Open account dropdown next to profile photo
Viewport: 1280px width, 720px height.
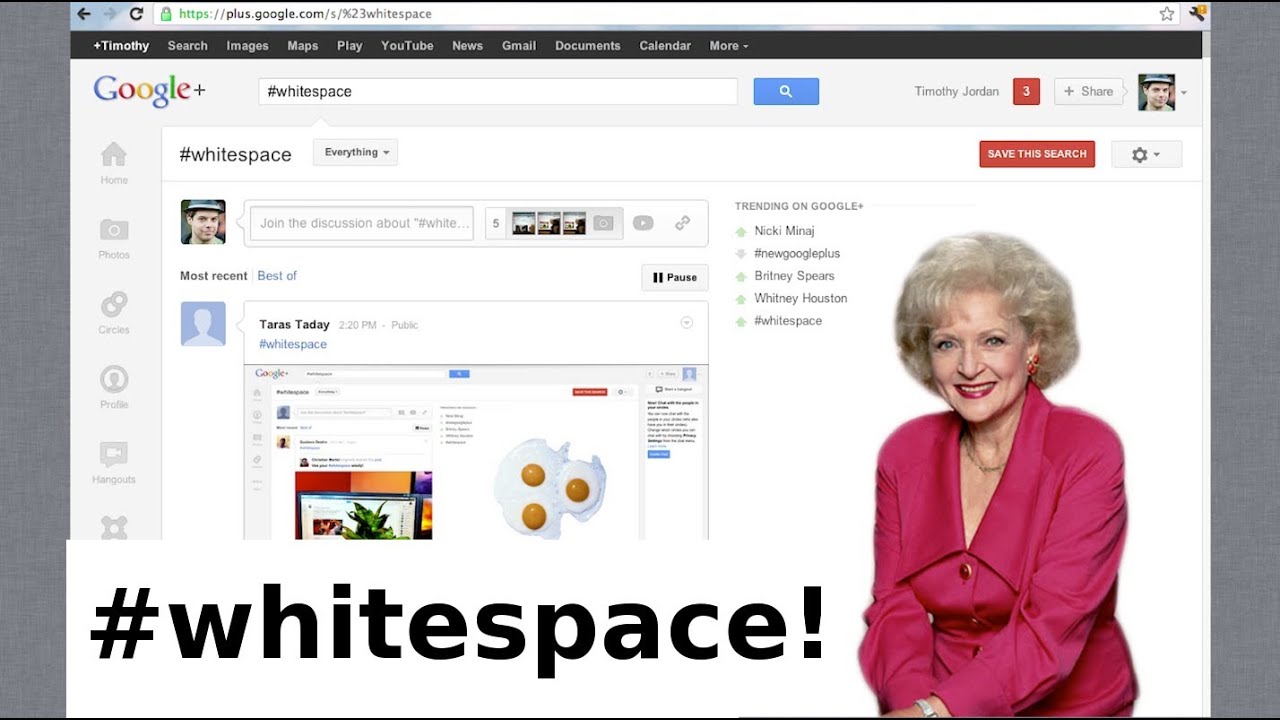[1184, 92]
